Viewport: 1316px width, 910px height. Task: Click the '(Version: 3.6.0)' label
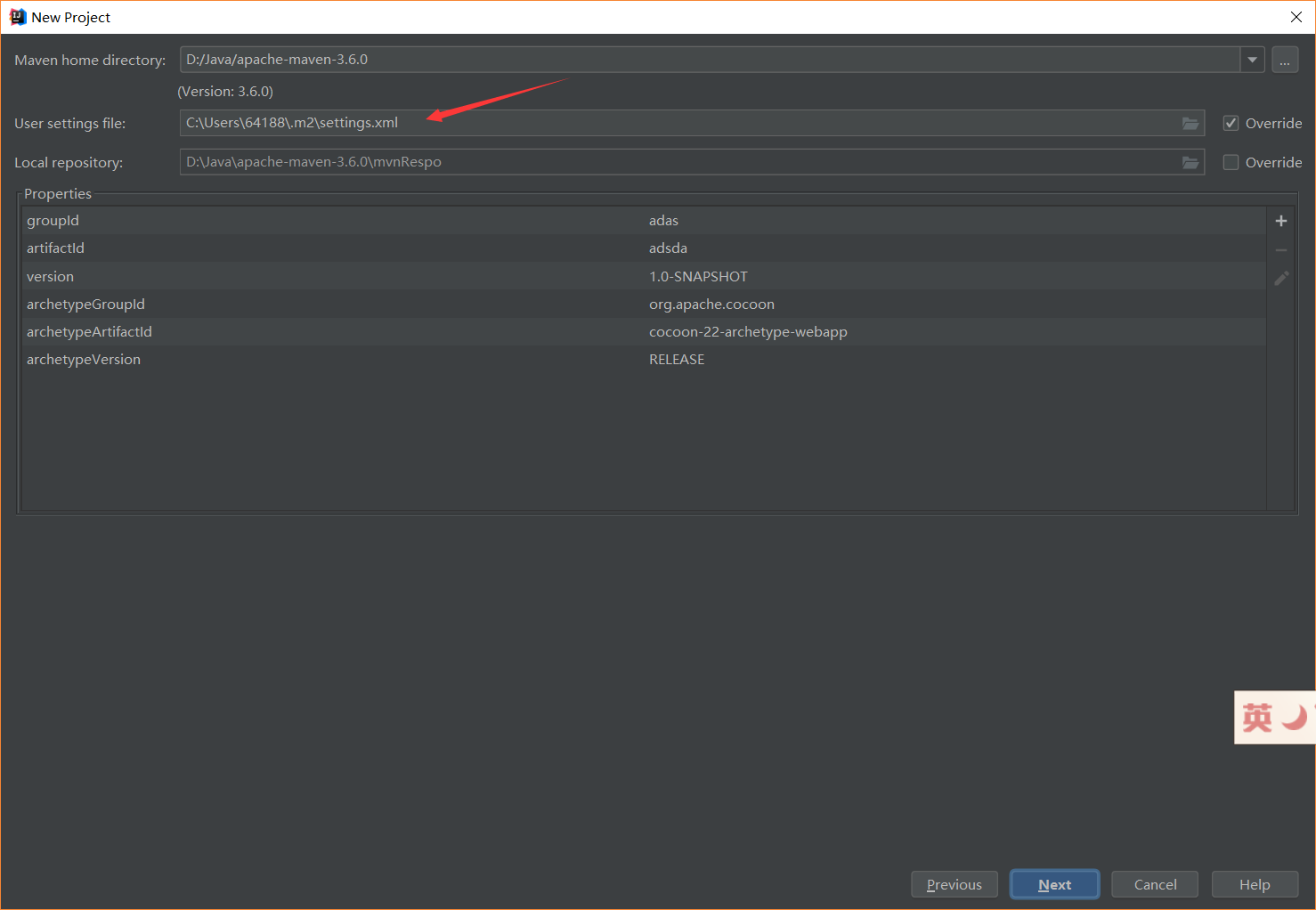tap(225, 91)
